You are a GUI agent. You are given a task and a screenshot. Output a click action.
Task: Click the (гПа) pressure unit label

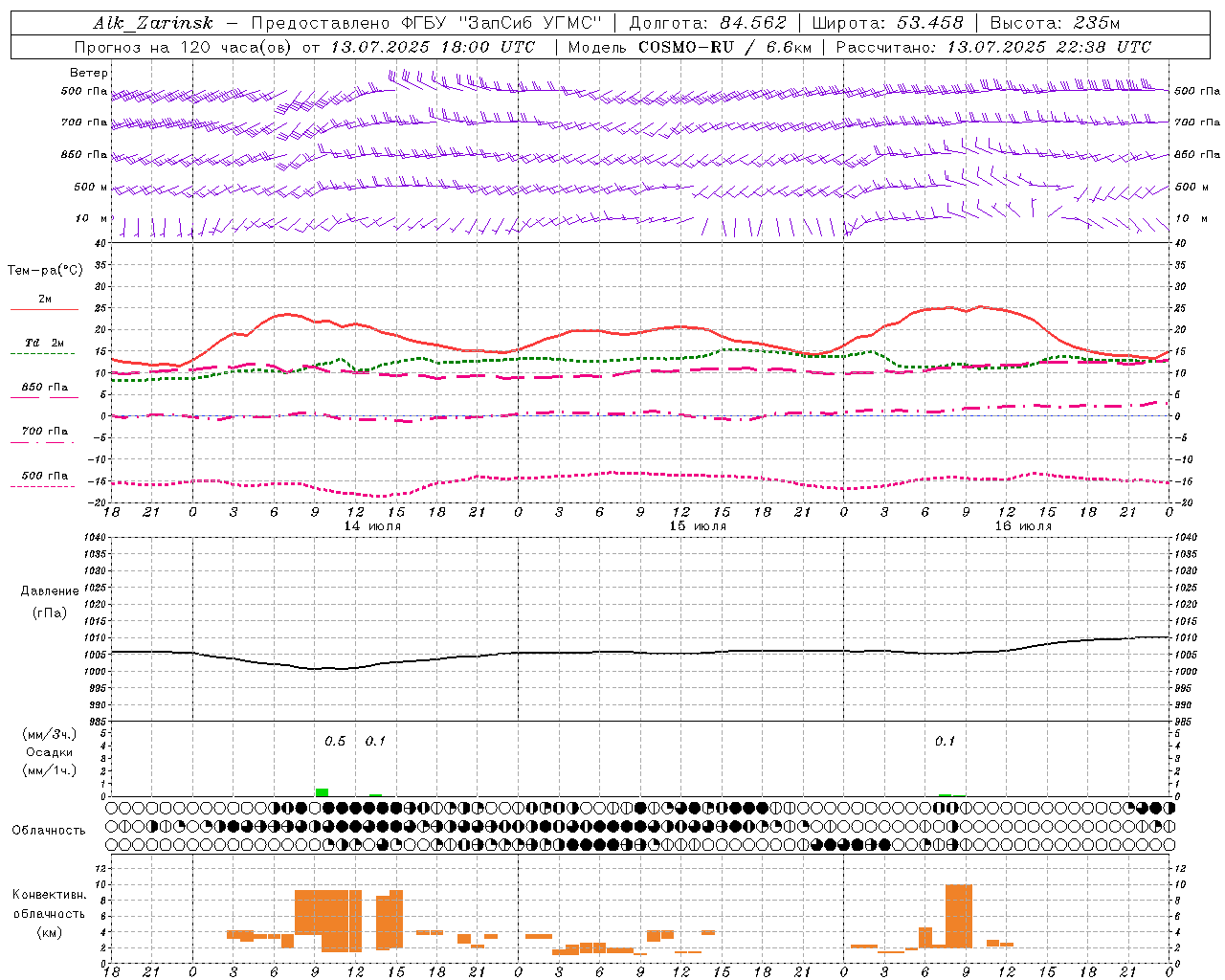(50, 613)
